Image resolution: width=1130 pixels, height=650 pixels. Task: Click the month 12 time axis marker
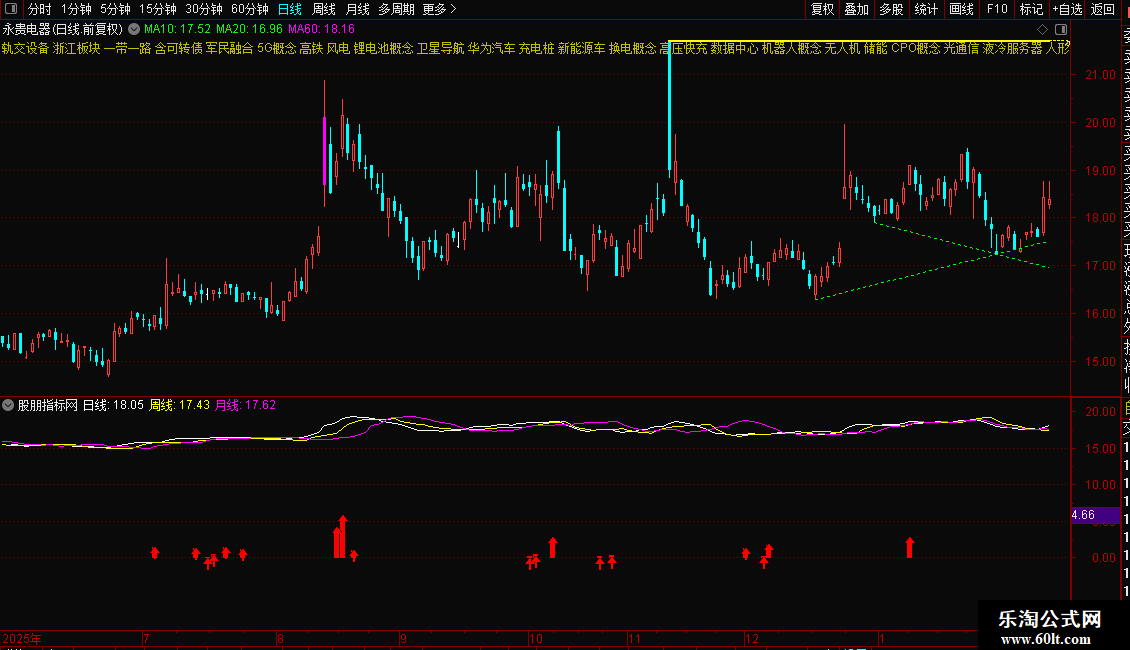[752, 639]
